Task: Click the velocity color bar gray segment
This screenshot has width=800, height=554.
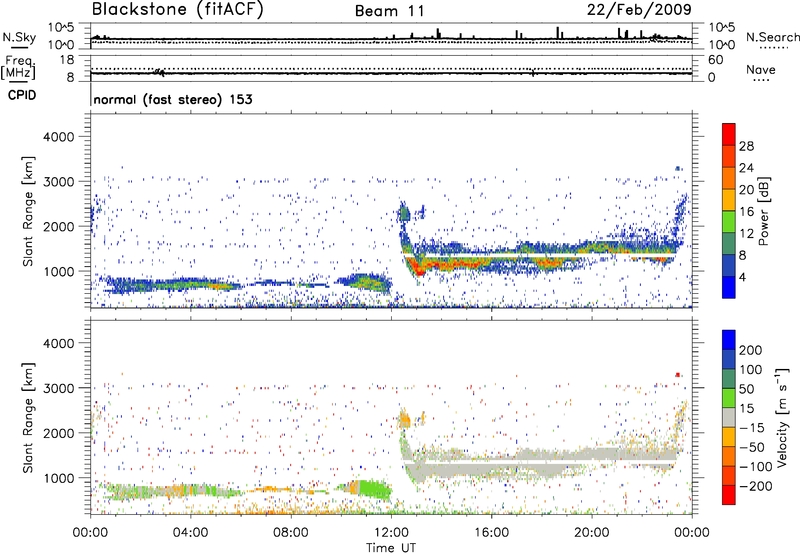Action: (x=729, y=418)
